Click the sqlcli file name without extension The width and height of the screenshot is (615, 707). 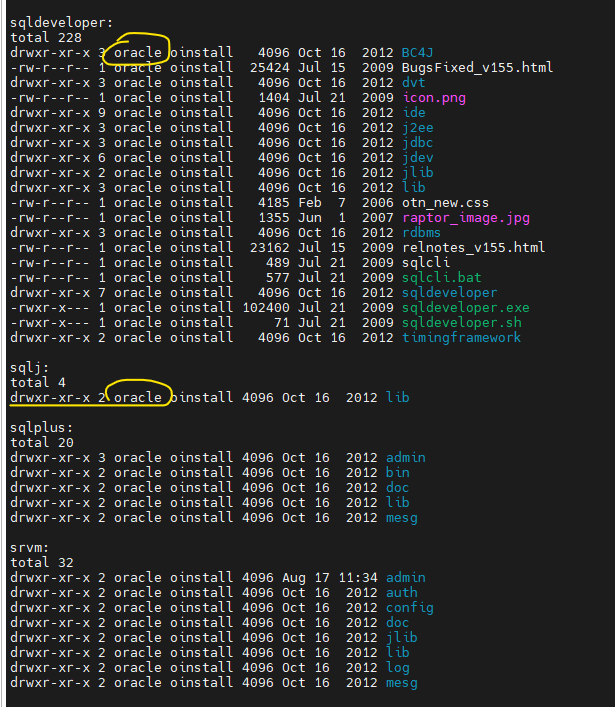(x=425, y=262)
